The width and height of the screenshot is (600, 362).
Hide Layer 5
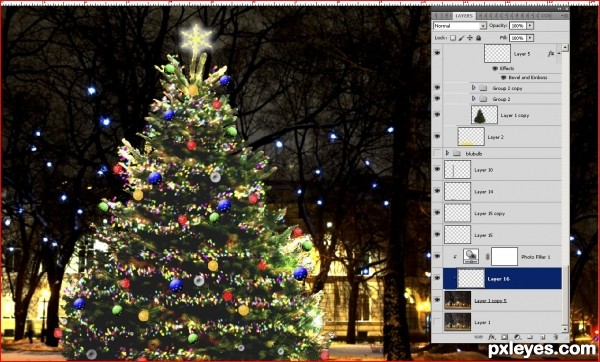coord(437,53)
